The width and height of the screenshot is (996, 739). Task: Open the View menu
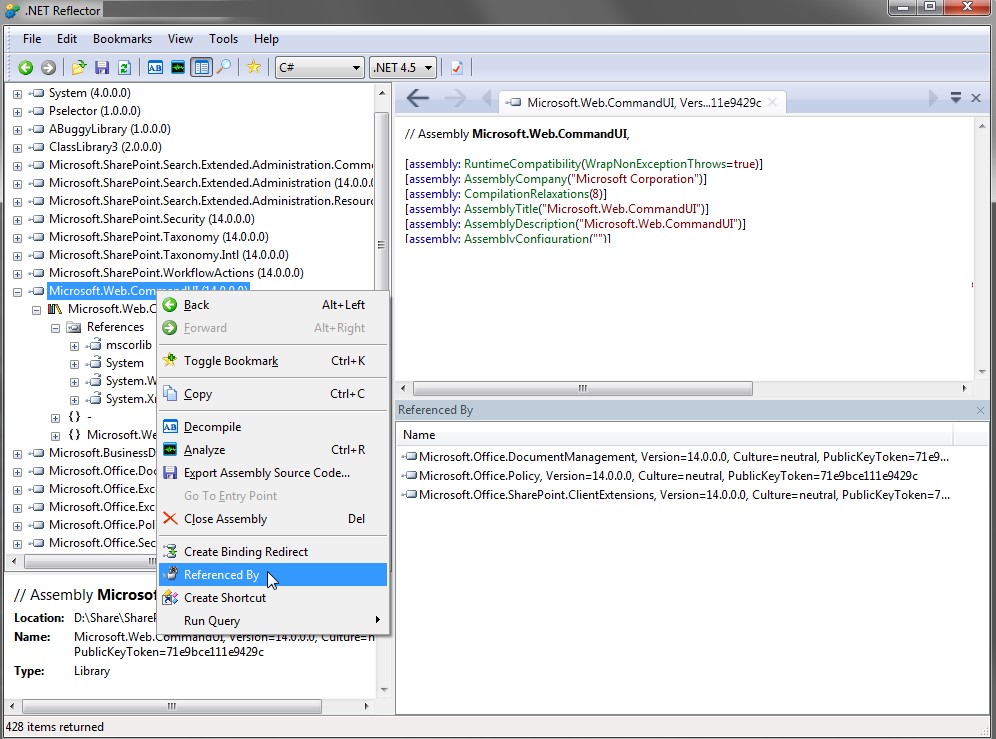point(180,39)
